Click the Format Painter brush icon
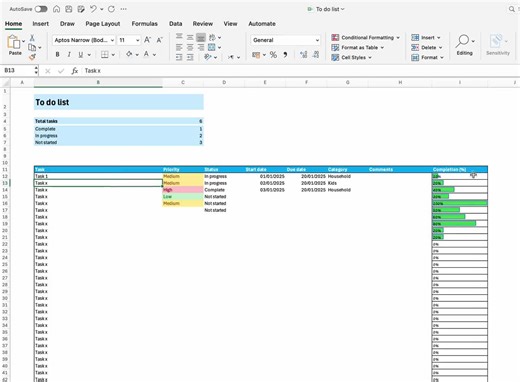 coord(32,57)
